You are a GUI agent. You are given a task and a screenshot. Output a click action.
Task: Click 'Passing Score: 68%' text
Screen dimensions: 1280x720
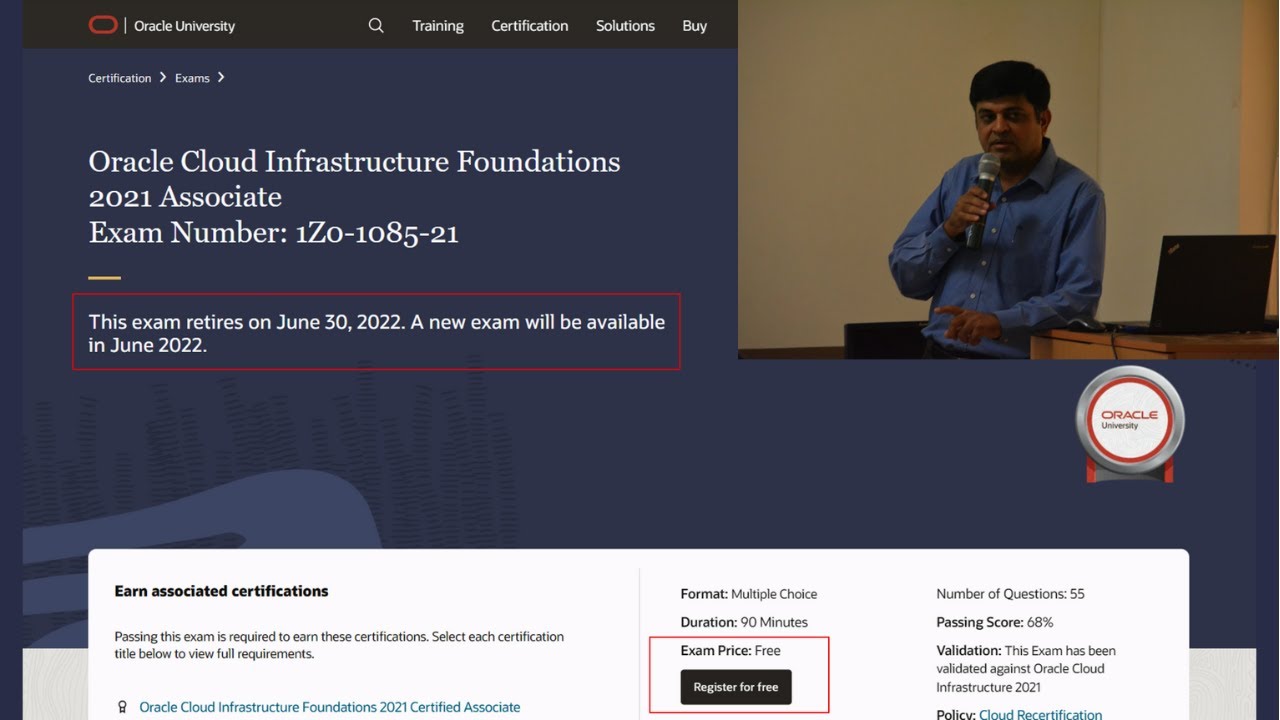994,622
